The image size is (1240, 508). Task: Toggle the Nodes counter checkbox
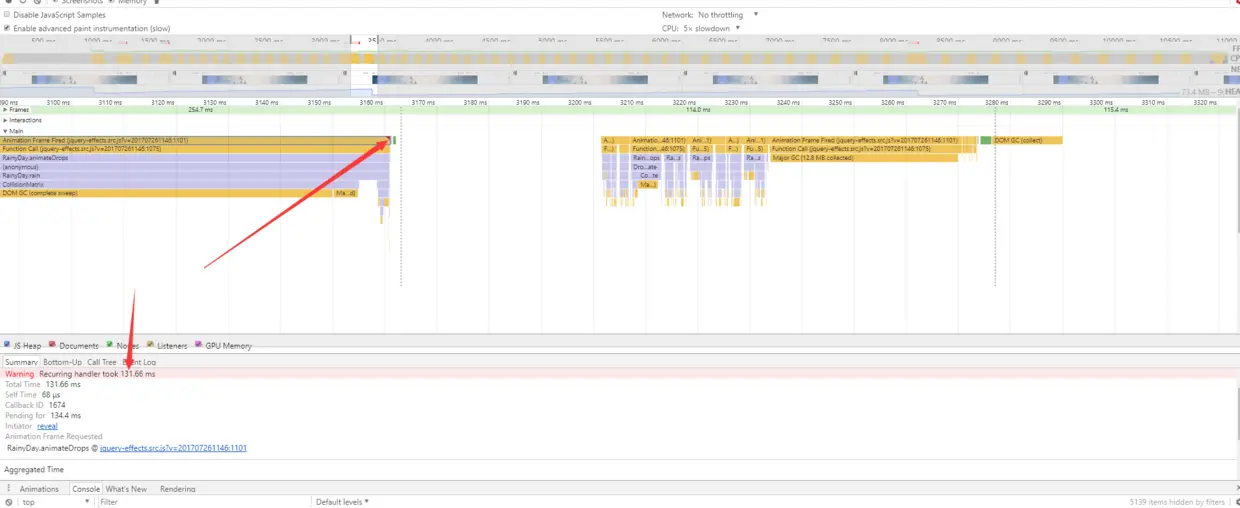(x=110, y=345)
